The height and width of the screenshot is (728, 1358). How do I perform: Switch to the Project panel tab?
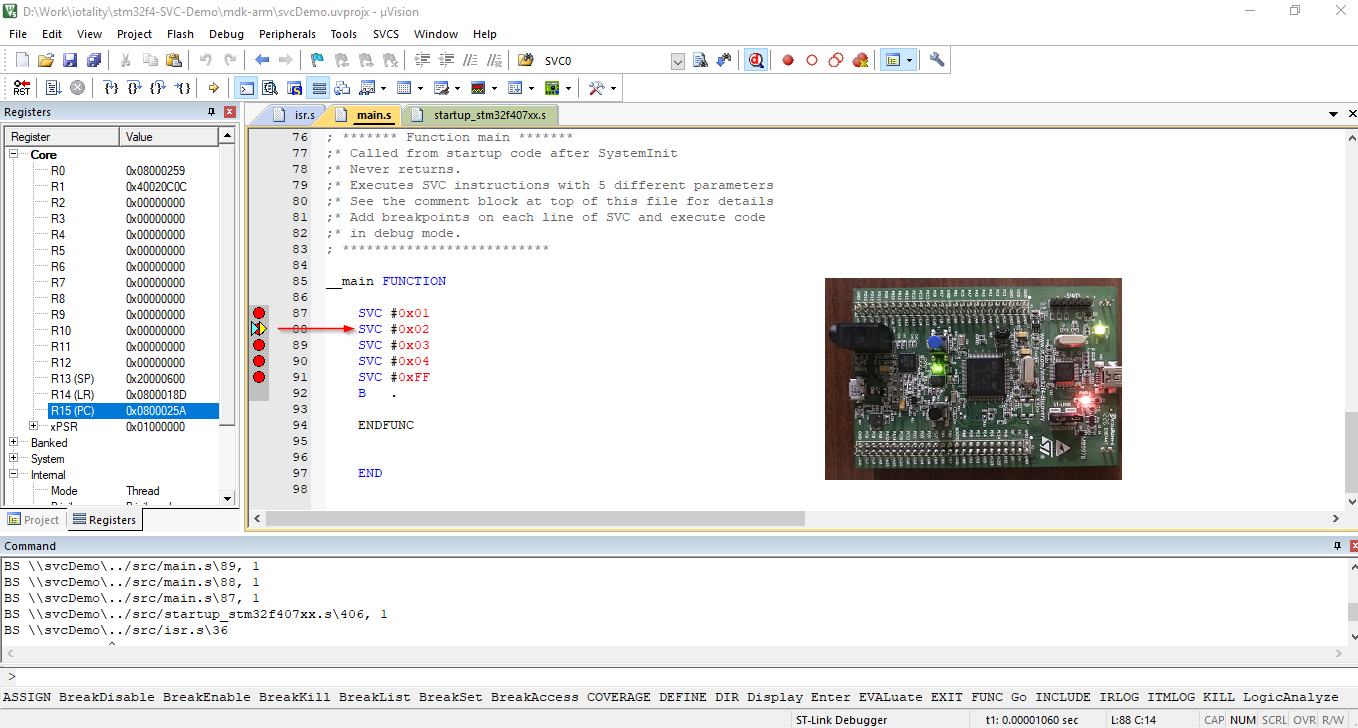34,520
